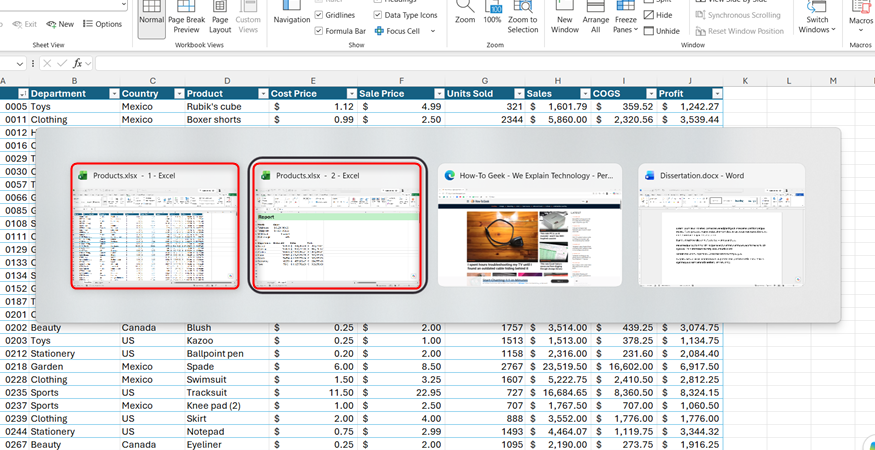The image size is (875, 450).
Task: Open Sale Price filter dropdown
Action: [440, 94]
